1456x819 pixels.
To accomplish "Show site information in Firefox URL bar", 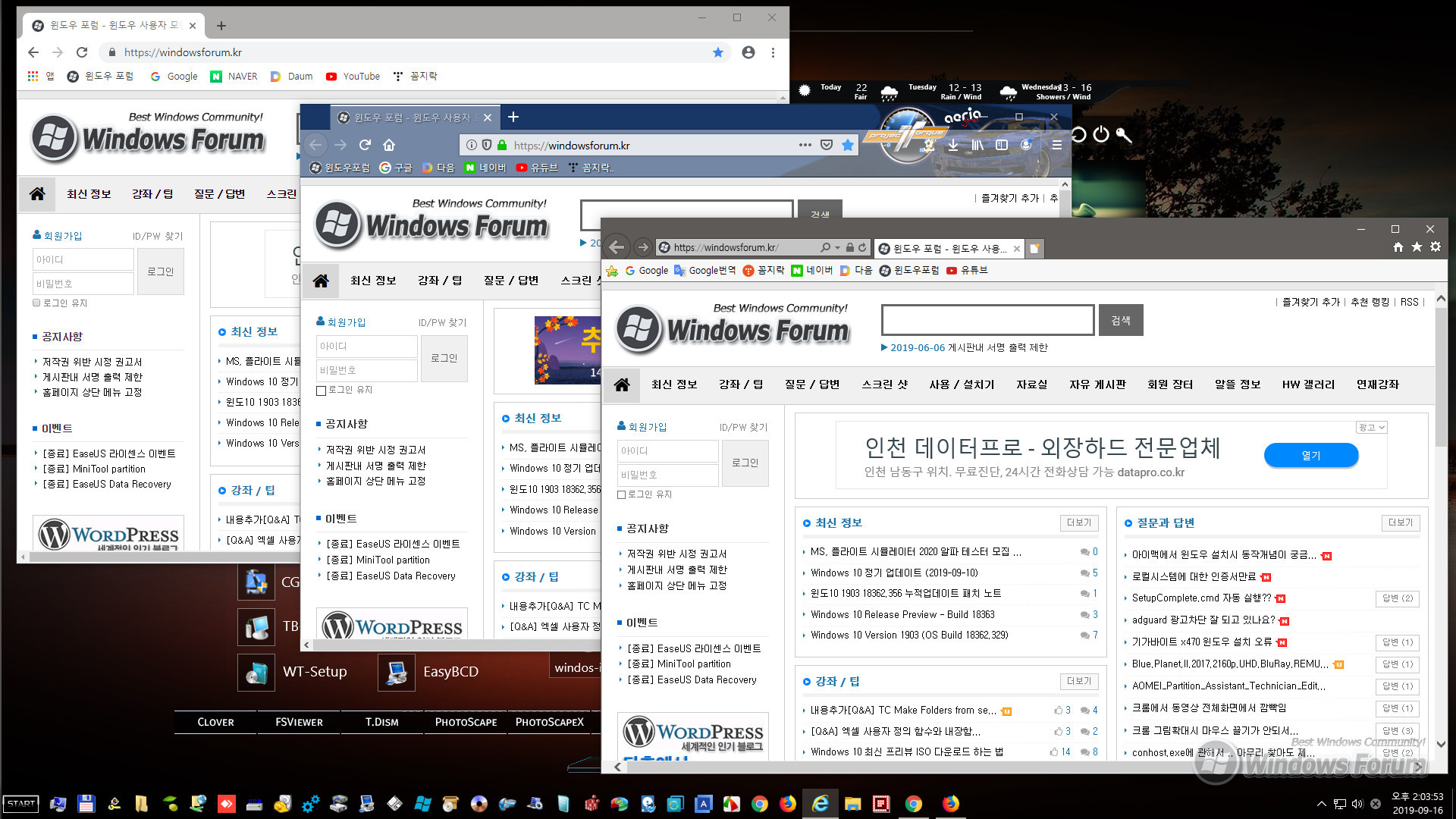I will pyautogui.click(x=471, y=145).
